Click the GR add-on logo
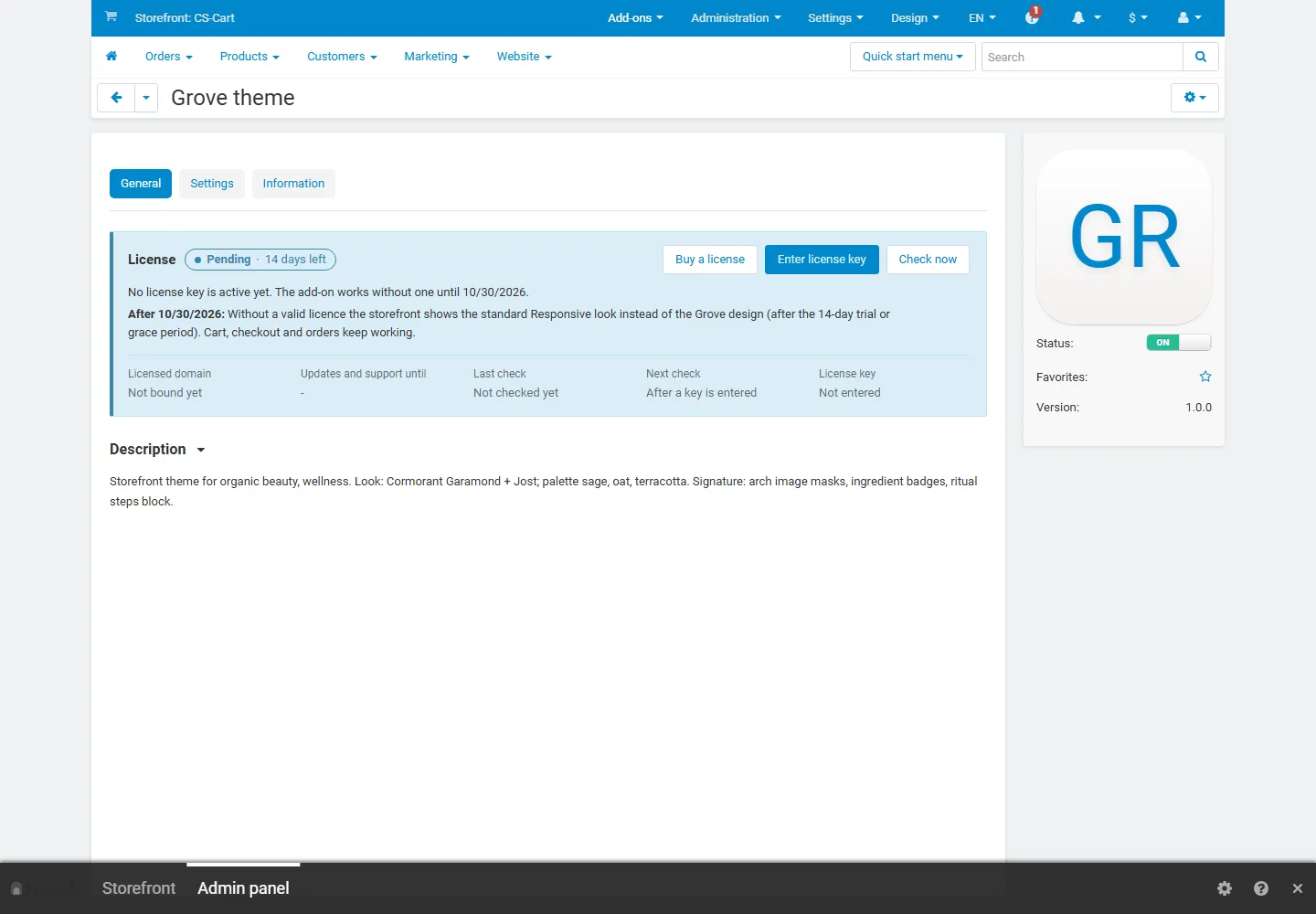The height and width of the screenshot is (914, 1316). click(1124, 237)
